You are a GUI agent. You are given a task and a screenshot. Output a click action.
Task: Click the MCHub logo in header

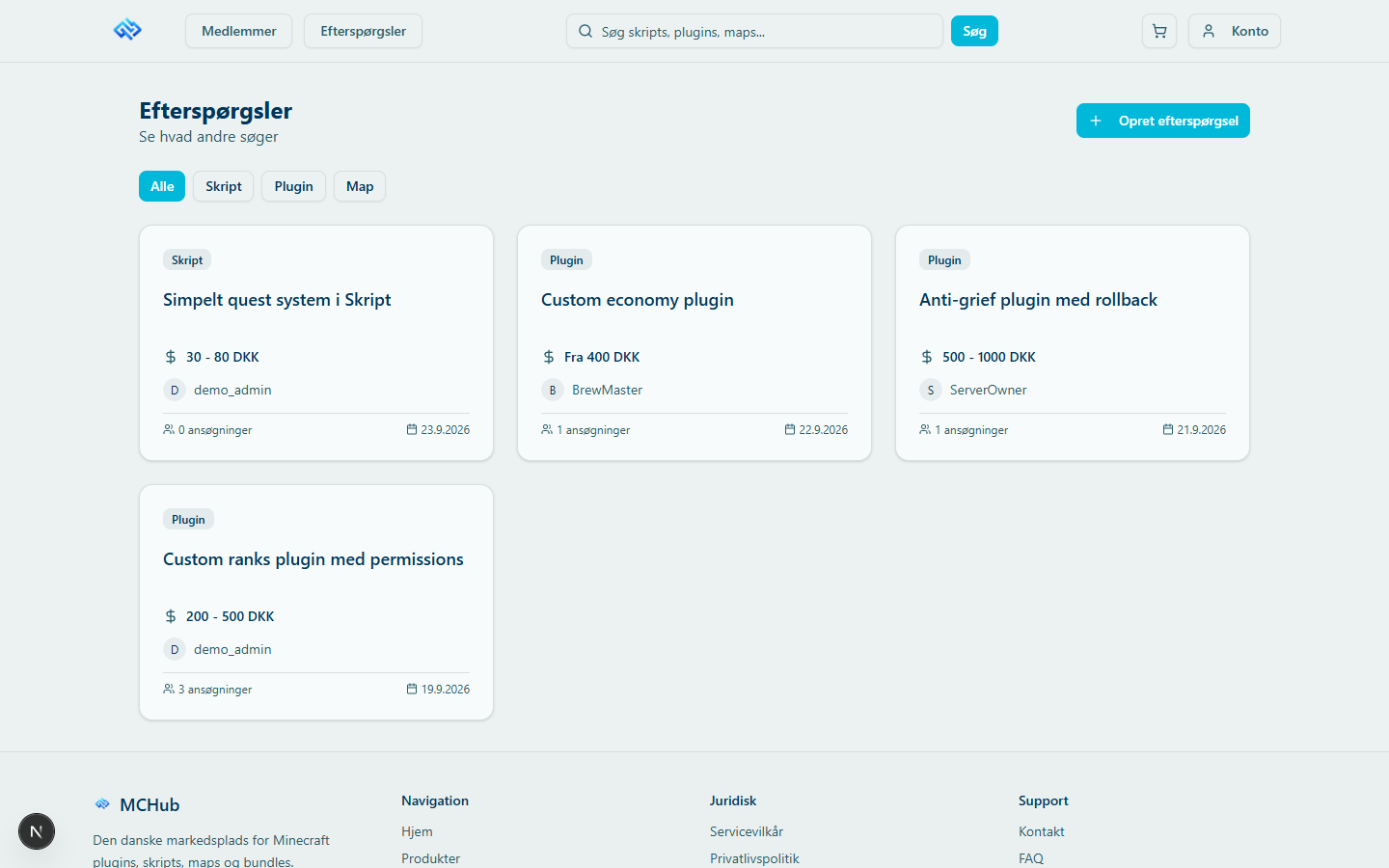127,31
